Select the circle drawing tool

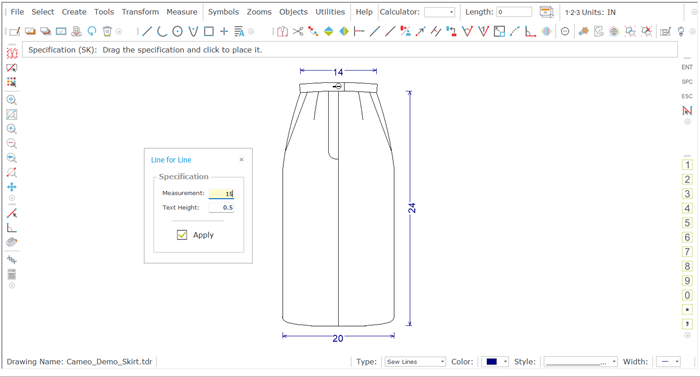177,31
